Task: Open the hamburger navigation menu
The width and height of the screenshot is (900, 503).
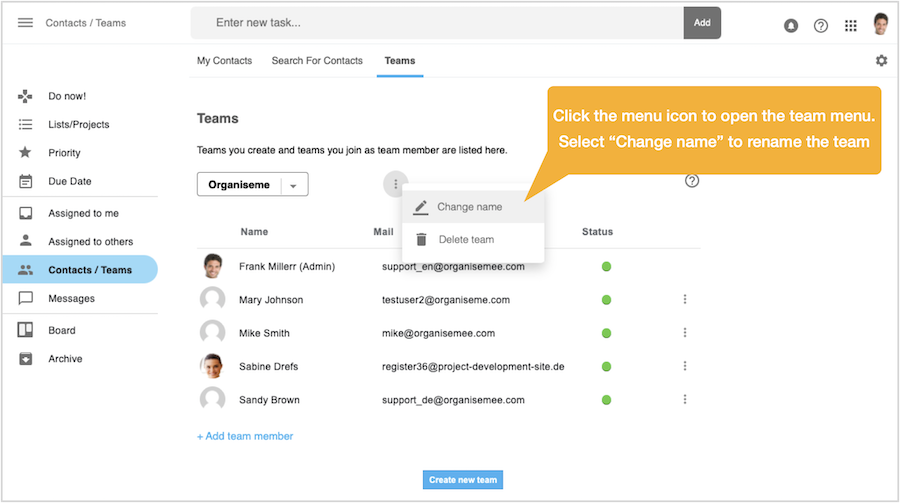Action: pos(26,23)
